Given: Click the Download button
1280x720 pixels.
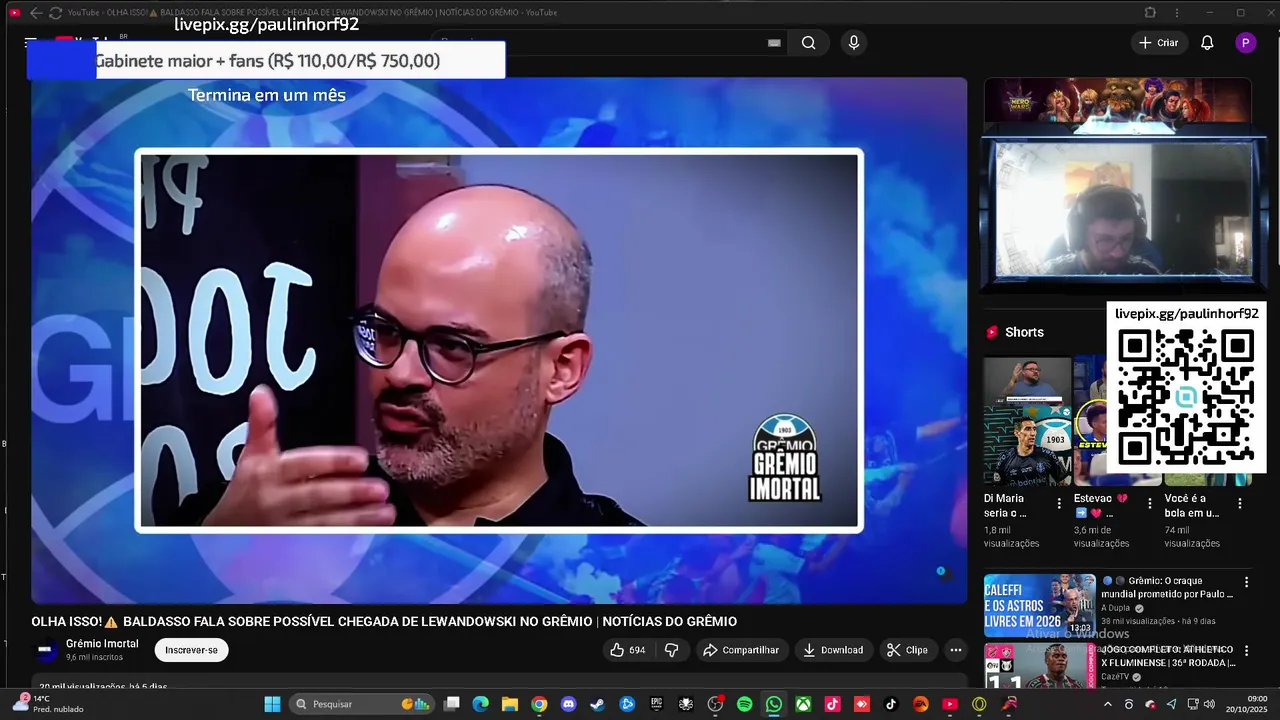Looking at the screenshot, I should tap(832, 650).
